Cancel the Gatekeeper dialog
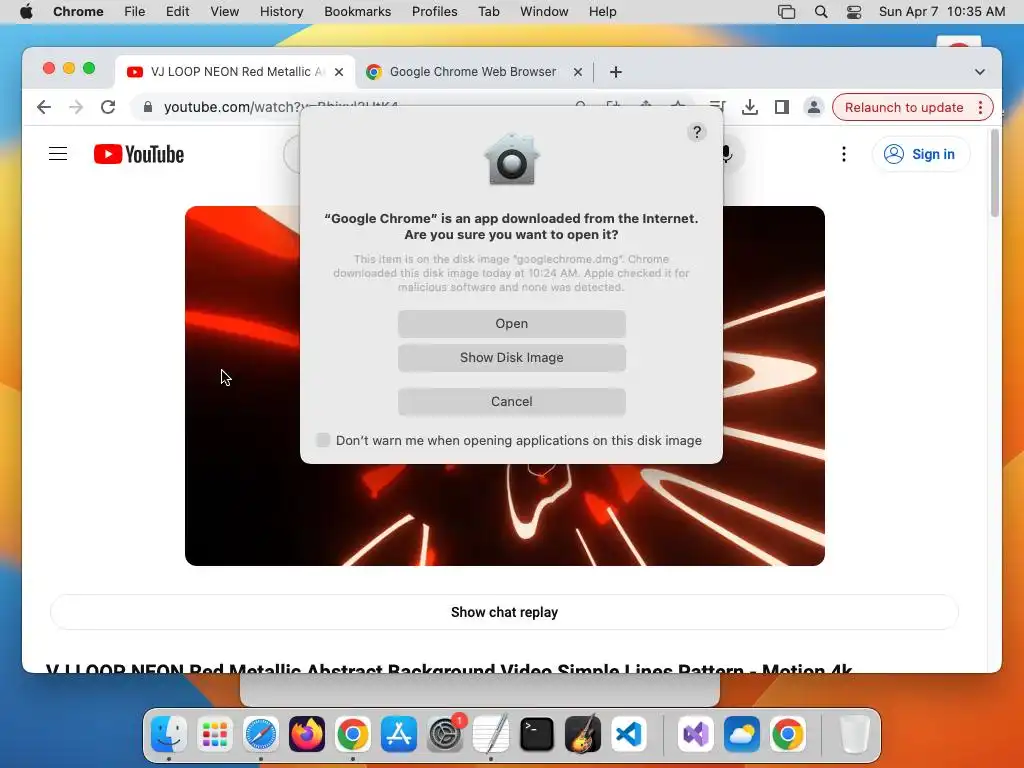The height and width of the screenshot is (768, 1024). [x=511, y=402]
